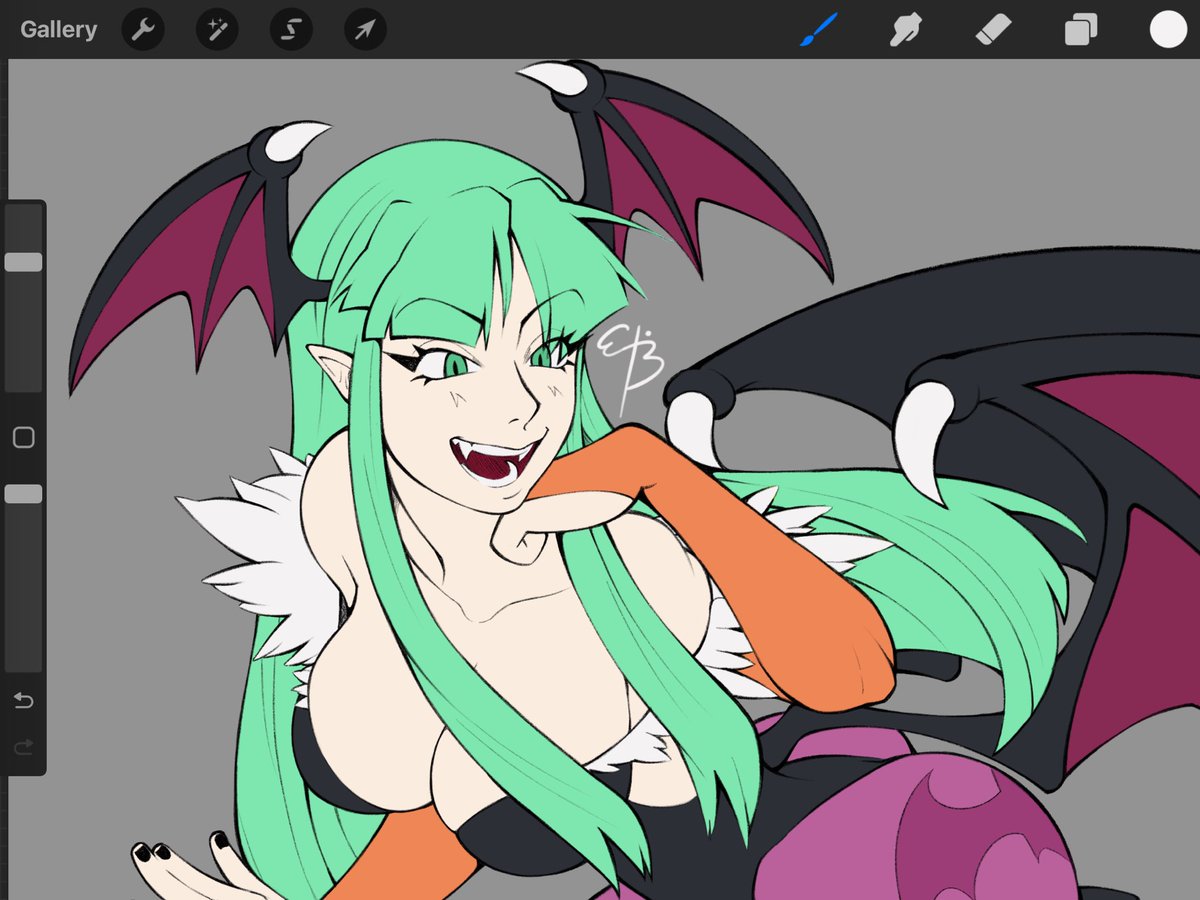Open the Adjustments magic wand menu
This screenshot has width=1200, height=900.
(217, 30)
